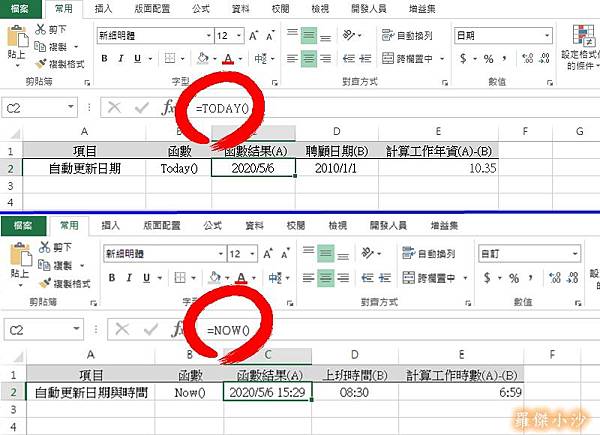Click Middle Align in upper ribbon
600x435 pixels.
(309, 35)
